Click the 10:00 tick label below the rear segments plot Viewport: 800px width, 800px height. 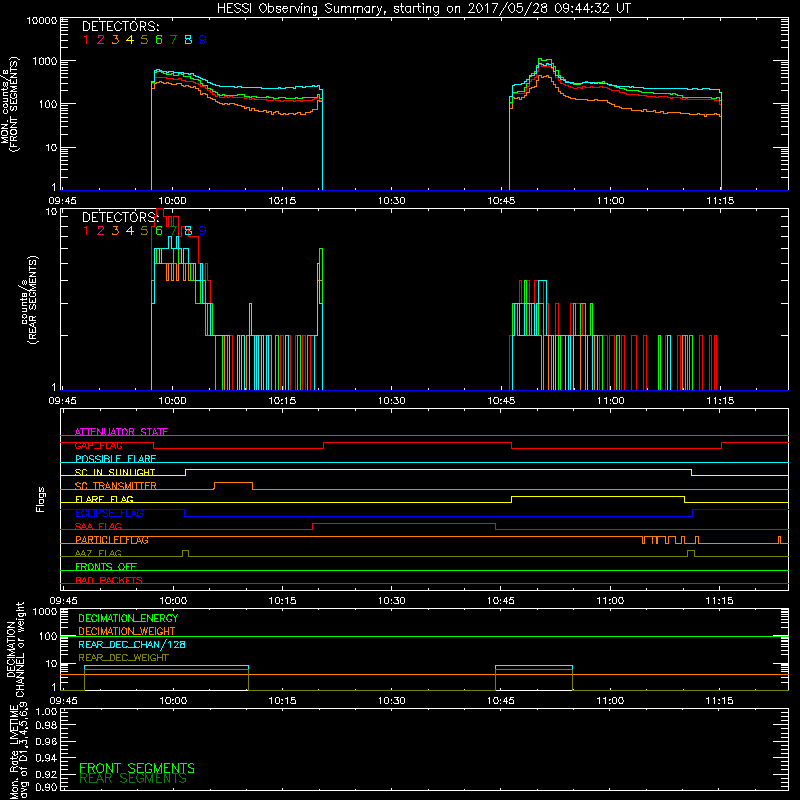point(172,401)
